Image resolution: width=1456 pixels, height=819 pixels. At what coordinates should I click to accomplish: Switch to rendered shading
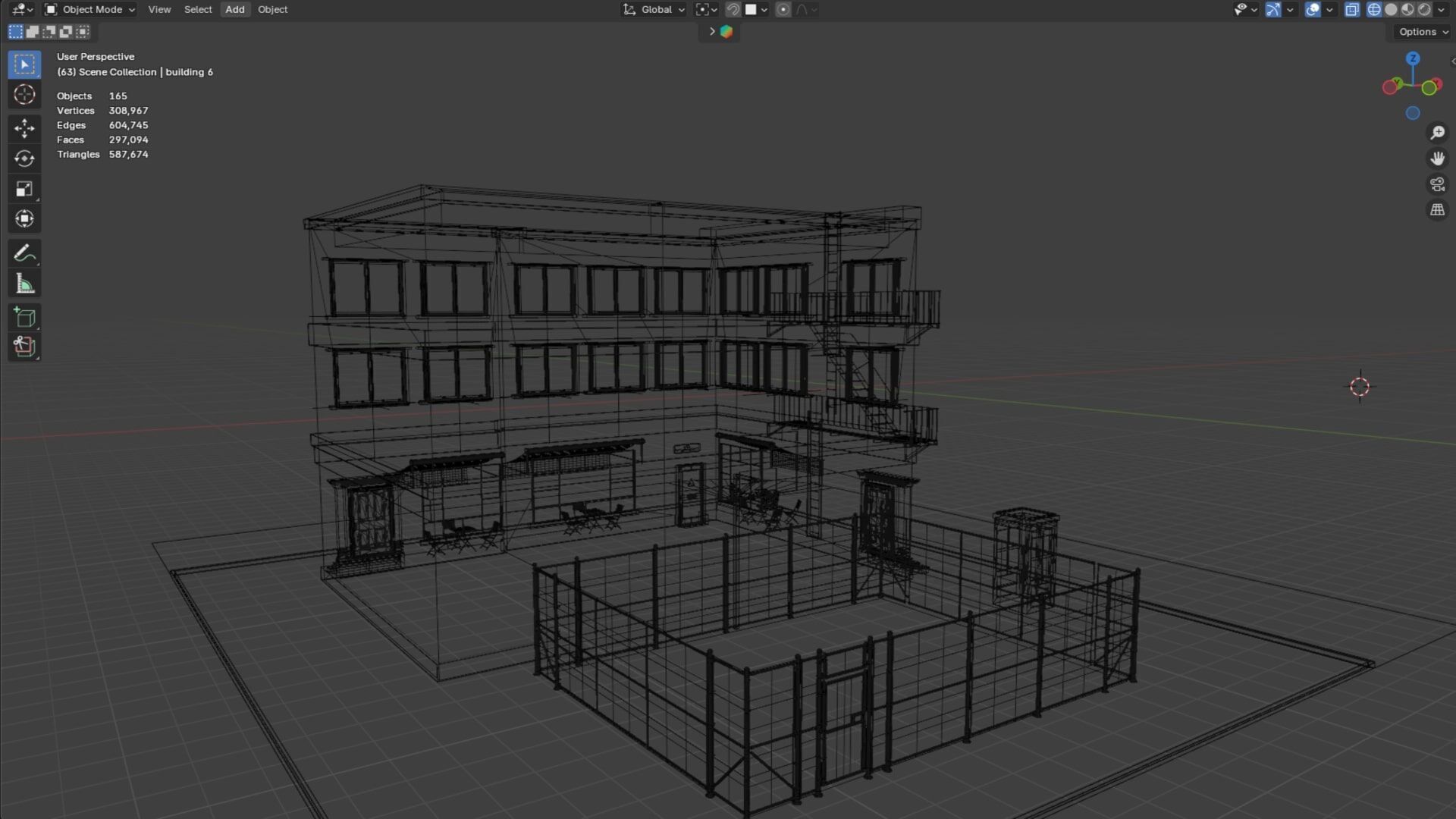click(x=1424, y=10)
